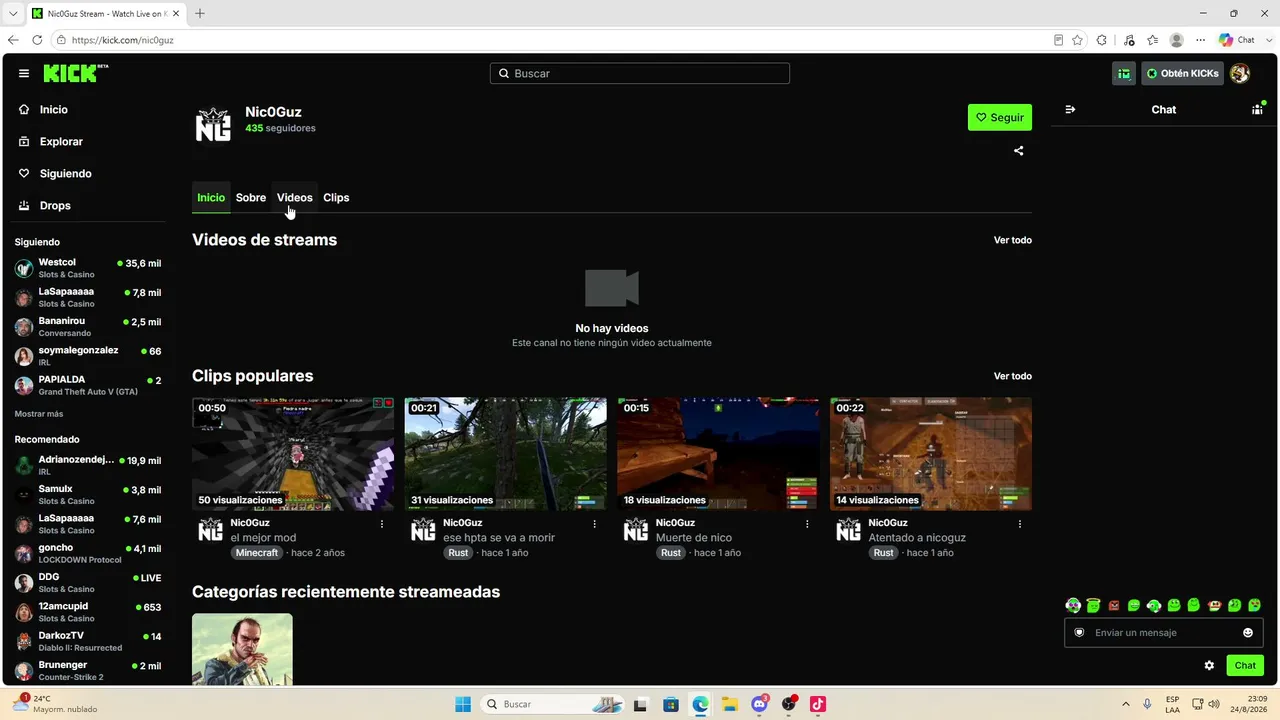The height and width of the screenshot is (720, 1280).
Task: Expand 'Mostrar más' in Siguiendo list
Action: pos(39,414)
